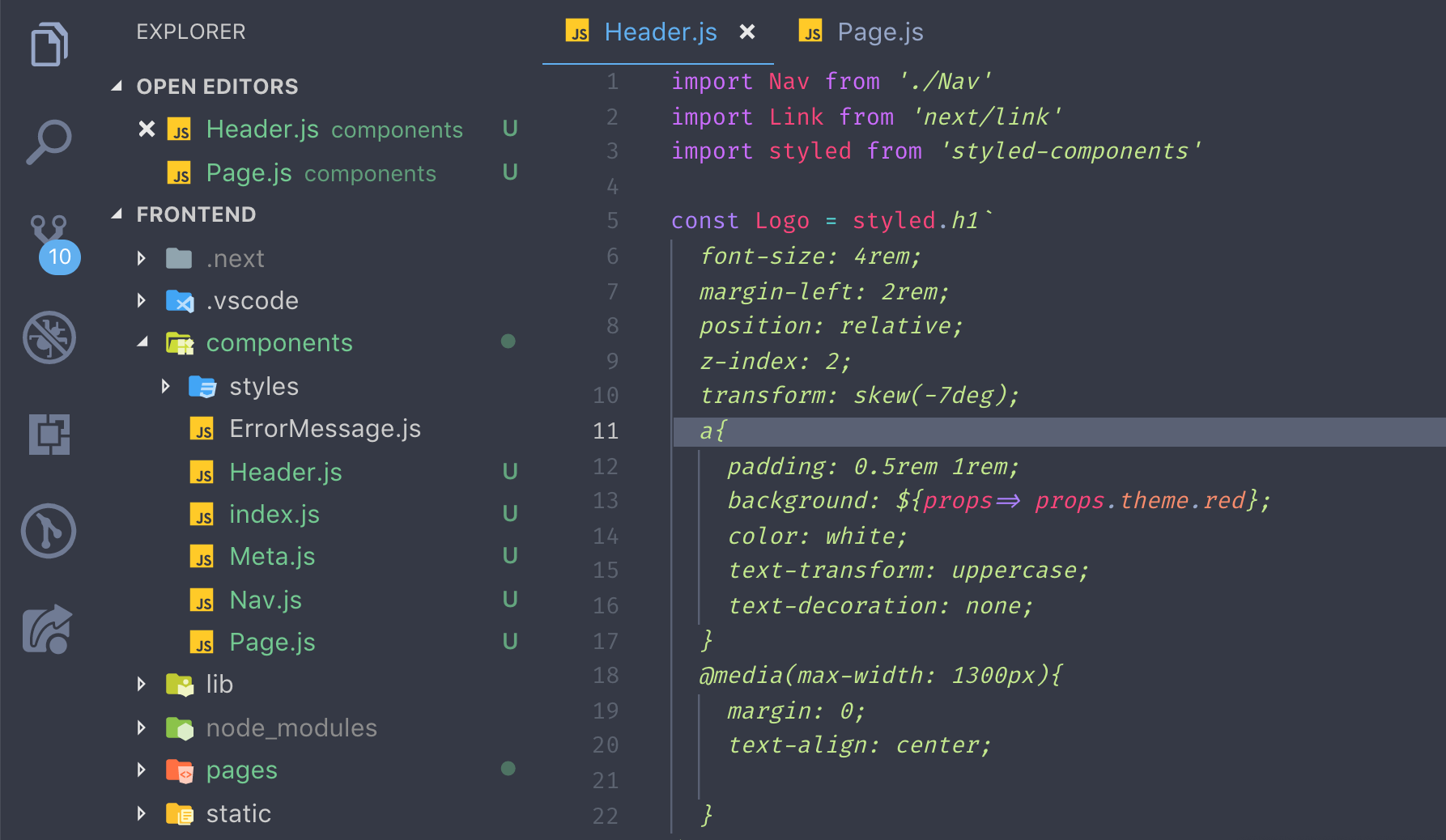Expand the .vscode folder
Image resolution: width=1446 pixels, height=840 pixels.
(x=142, y=300)
